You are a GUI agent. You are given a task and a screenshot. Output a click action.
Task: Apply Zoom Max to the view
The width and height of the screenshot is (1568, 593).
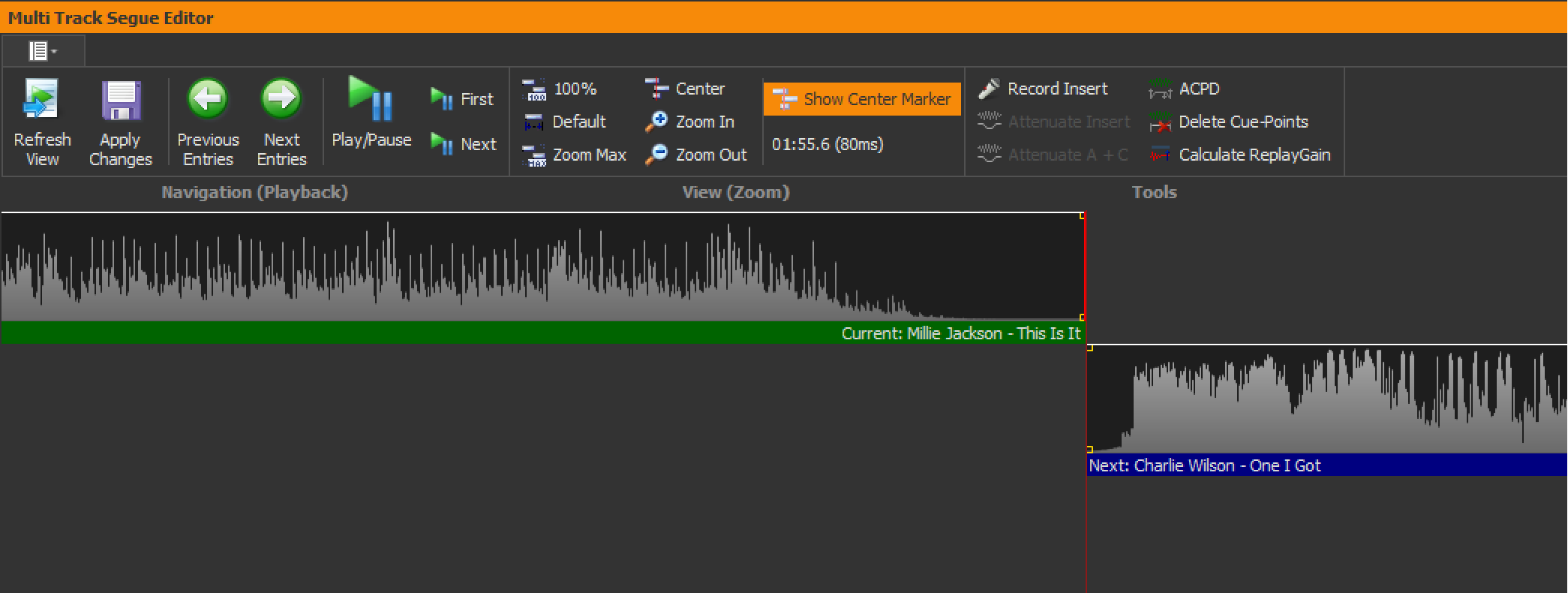tap(574, 155)
